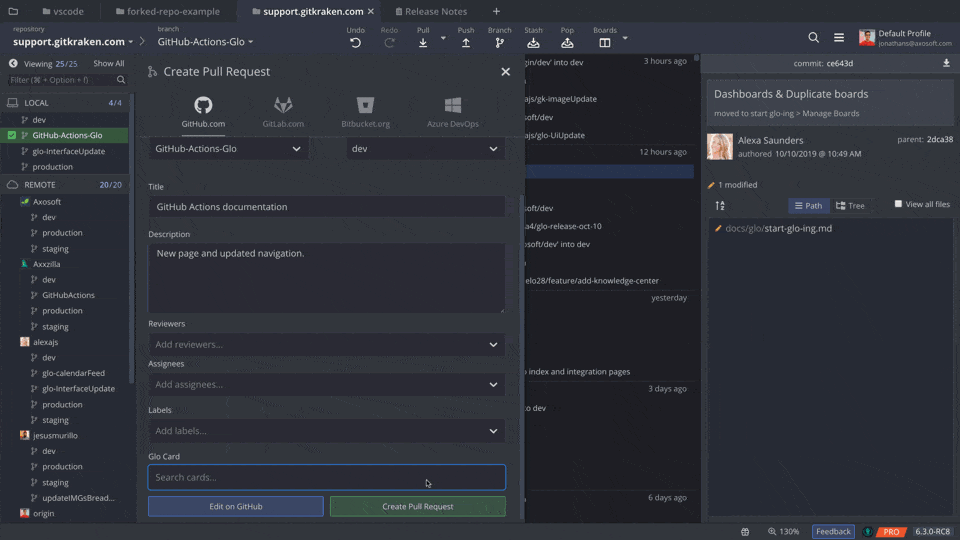Open file docs/glo/start-glo-ing.md
The width and height of the screenshot is (960, 540).
(x=778, y=228)
